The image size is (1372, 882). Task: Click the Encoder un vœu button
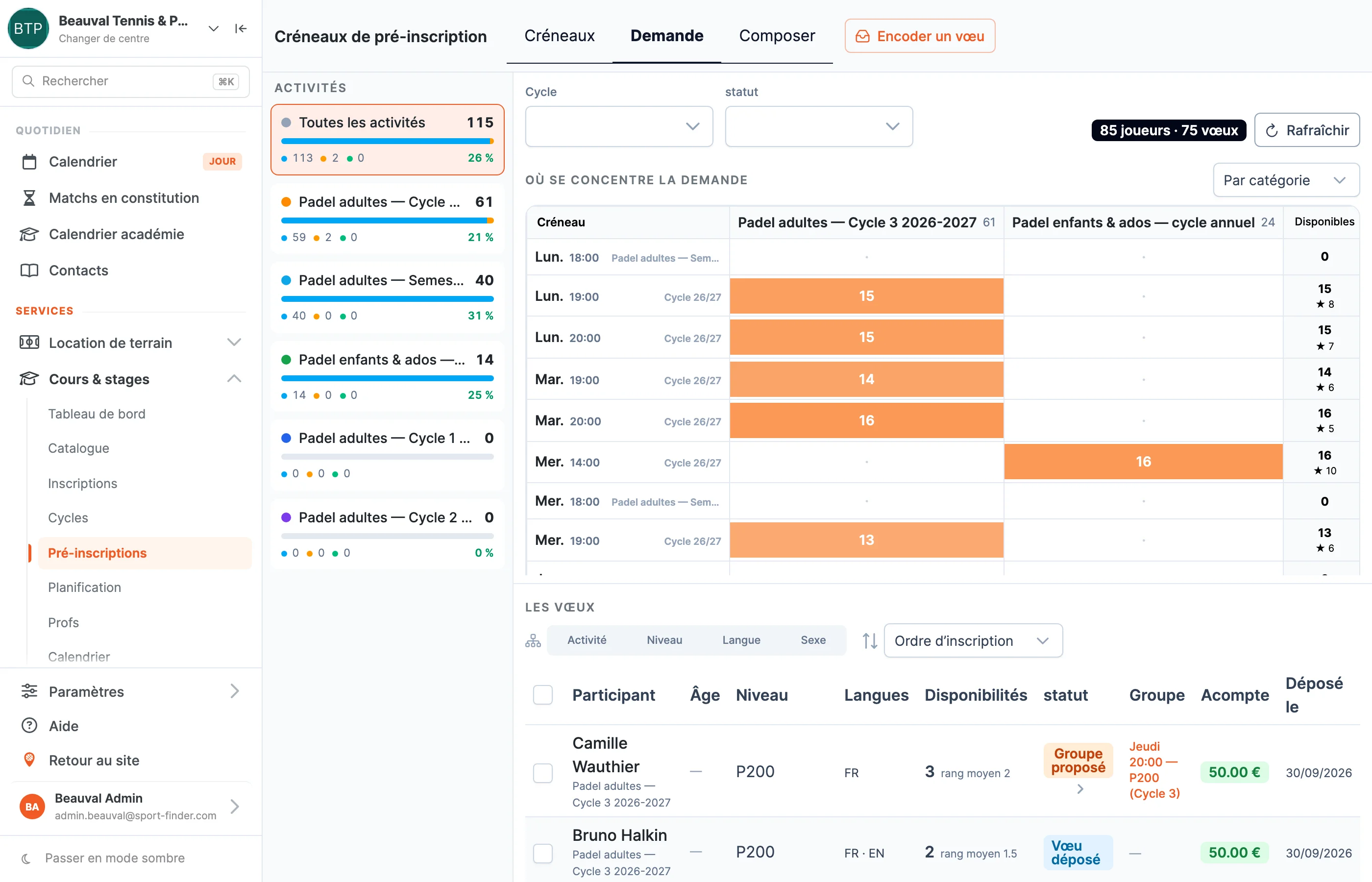920,36
